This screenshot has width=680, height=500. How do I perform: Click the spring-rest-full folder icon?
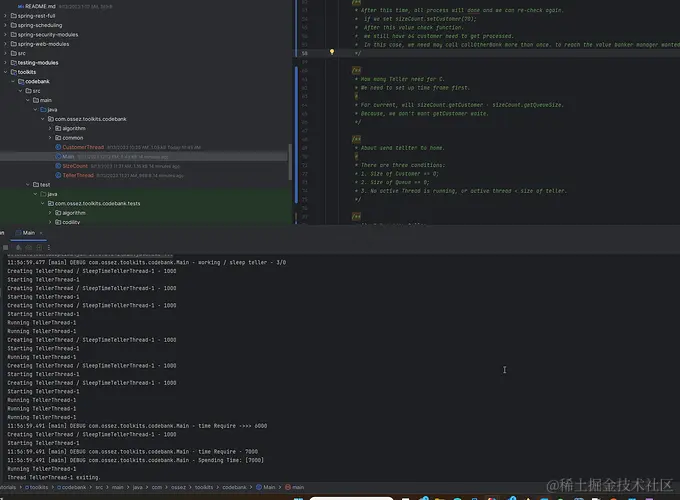coord(14,16)
